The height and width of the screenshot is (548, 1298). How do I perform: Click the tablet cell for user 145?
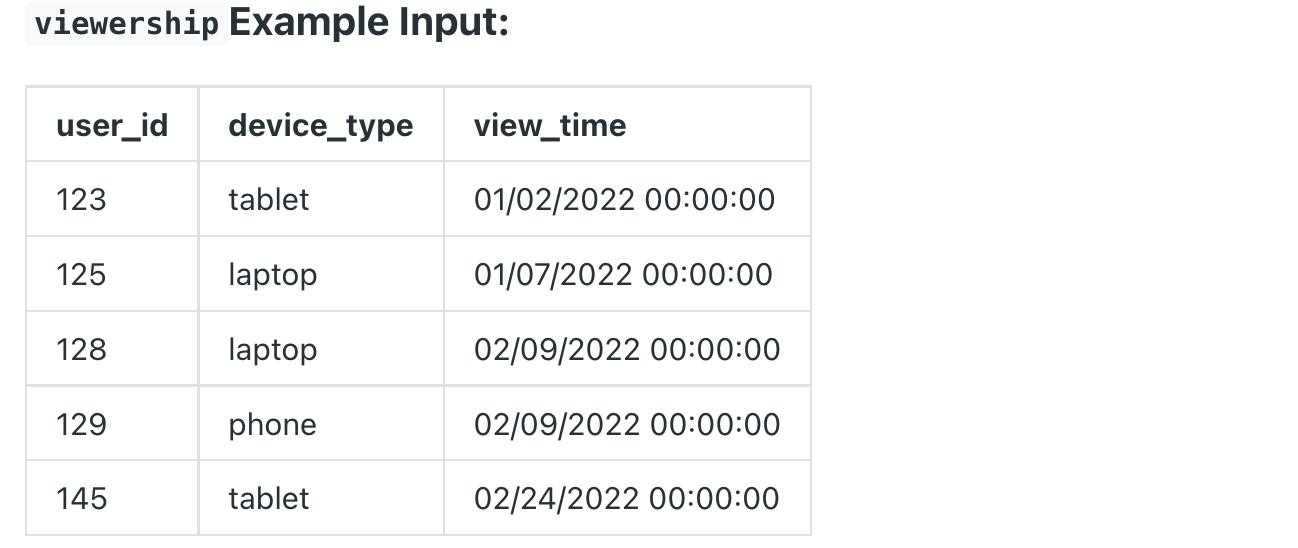click(269, 498)
